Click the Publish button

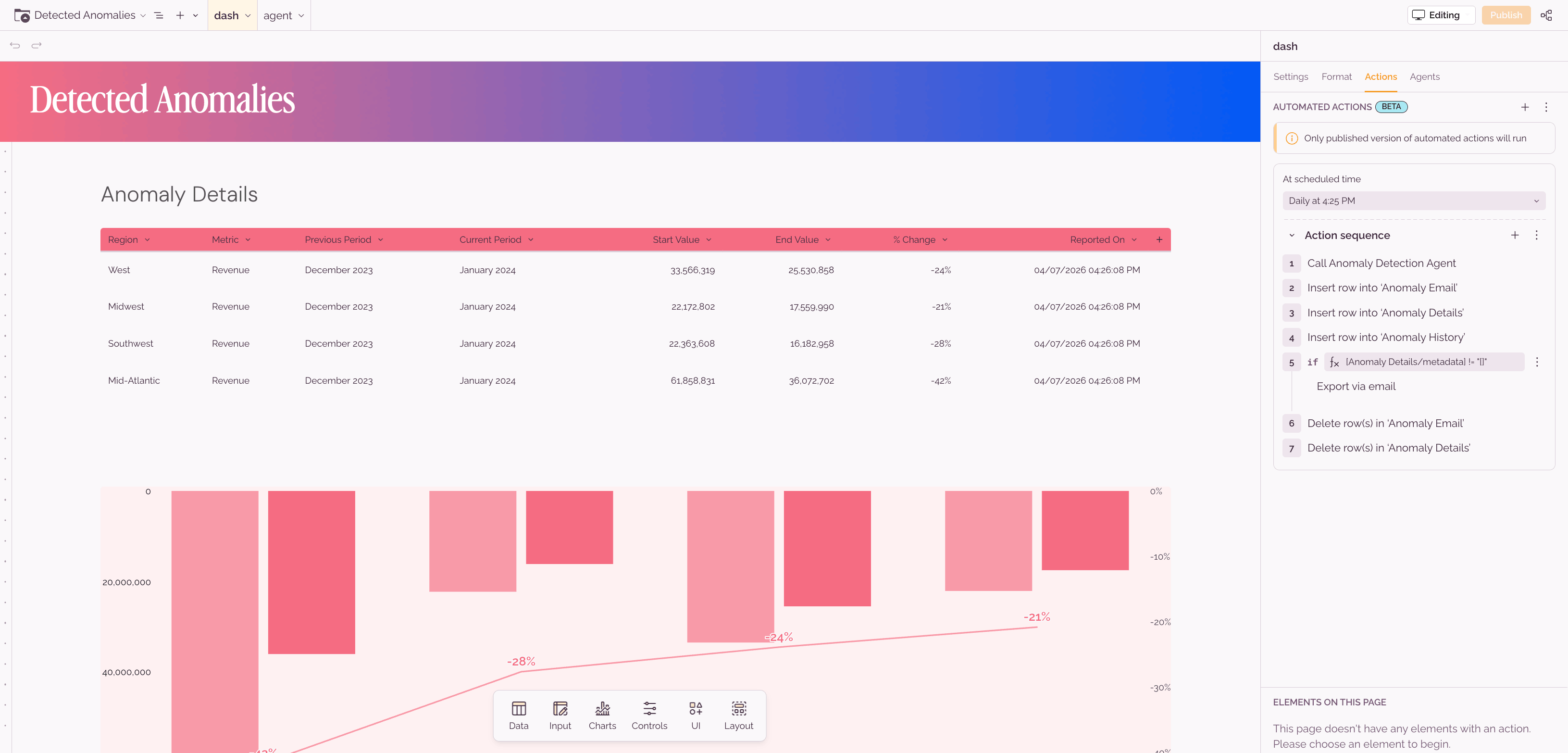point(1506,15)
